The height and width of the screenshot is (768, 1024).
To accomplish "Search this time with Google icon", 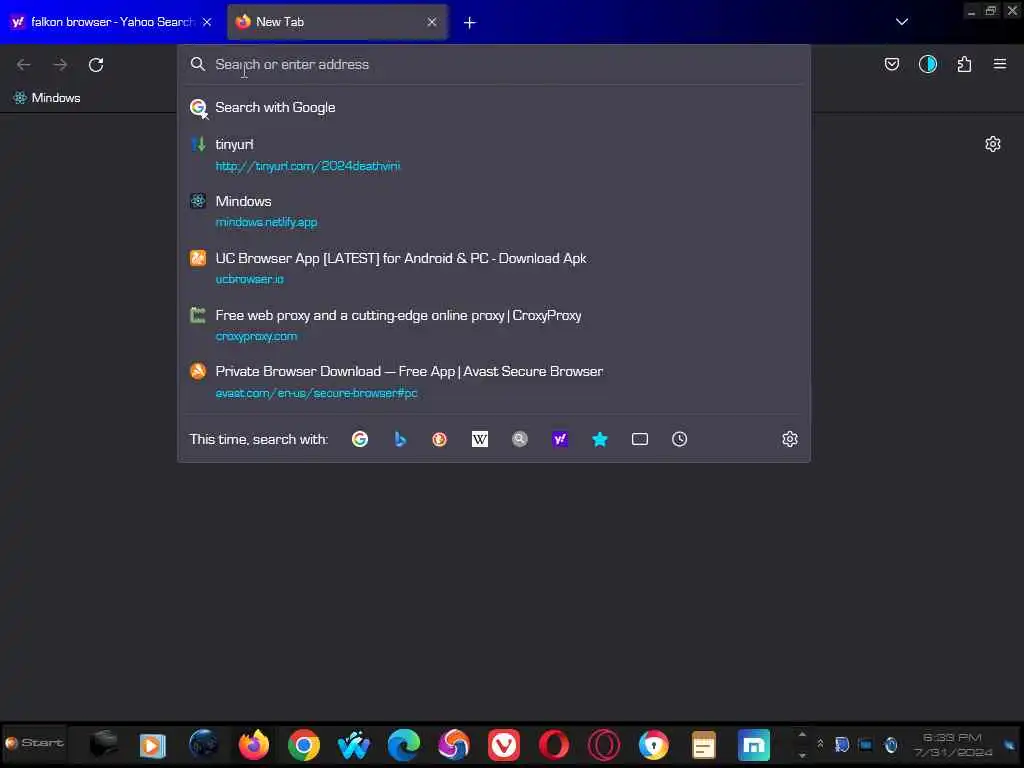I will (x=360, y=440).
